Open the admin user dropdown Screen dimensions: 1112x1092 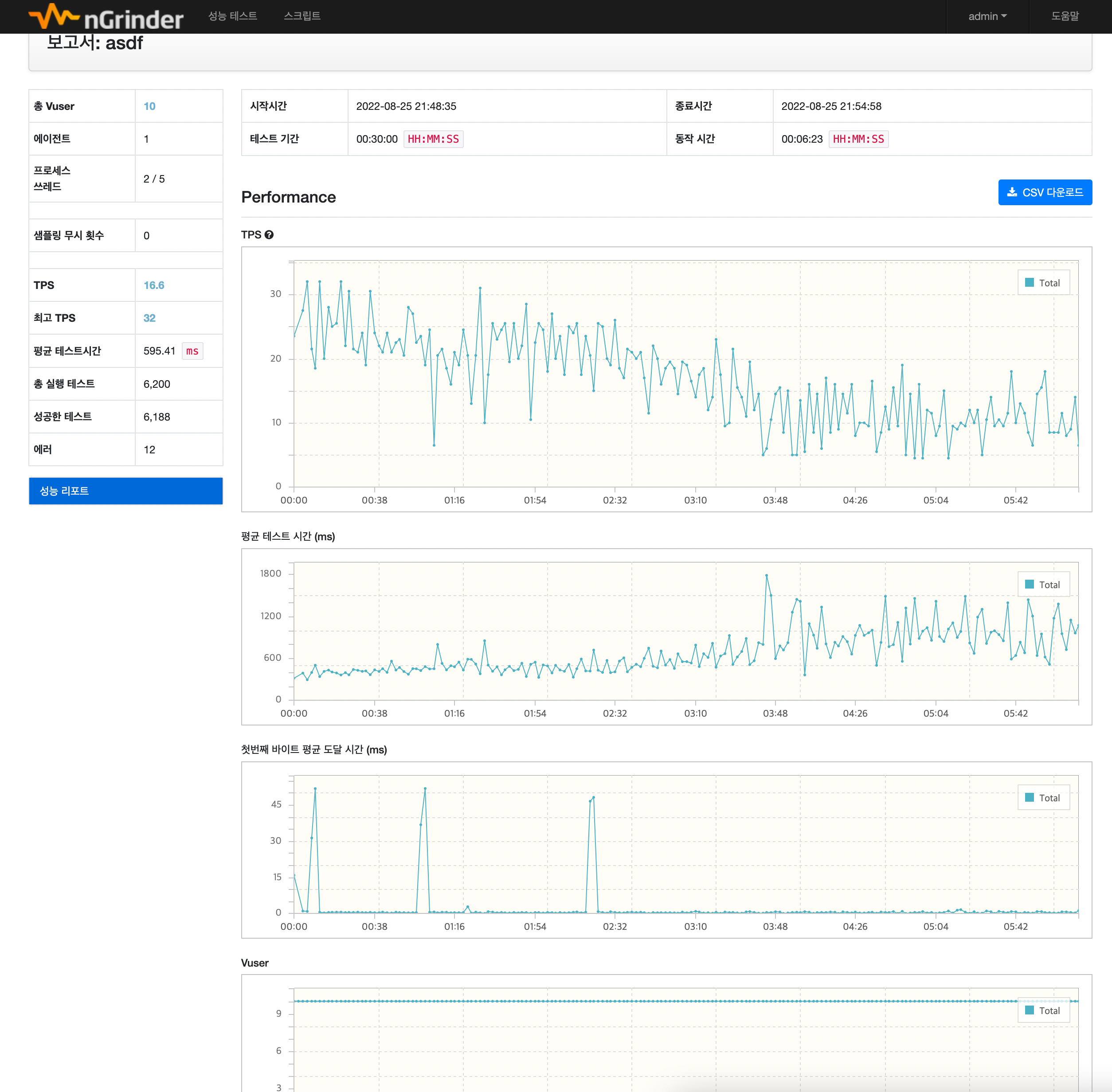tap(987, 17)
